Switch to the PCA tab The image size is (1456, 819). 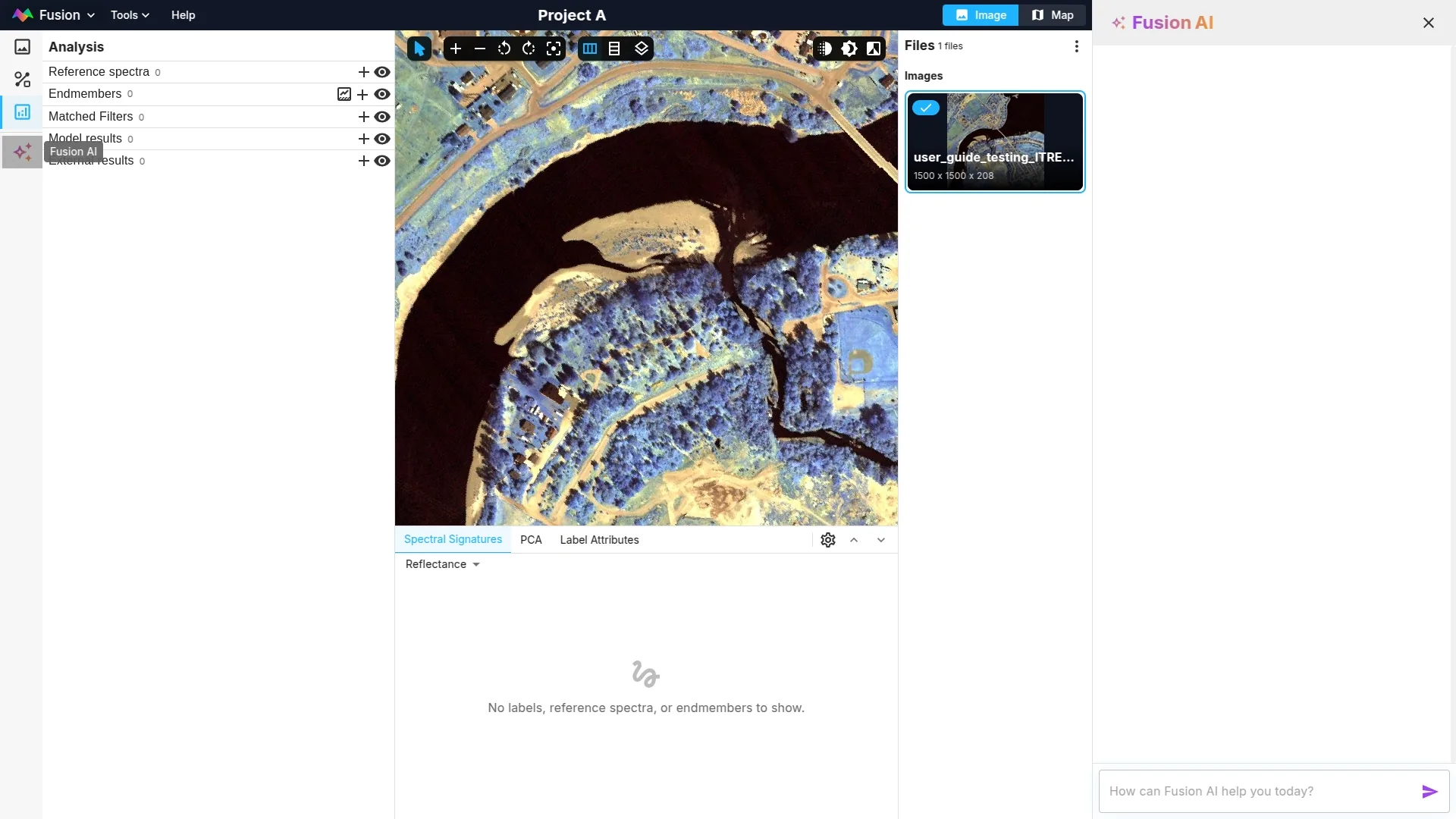(531, 540)
